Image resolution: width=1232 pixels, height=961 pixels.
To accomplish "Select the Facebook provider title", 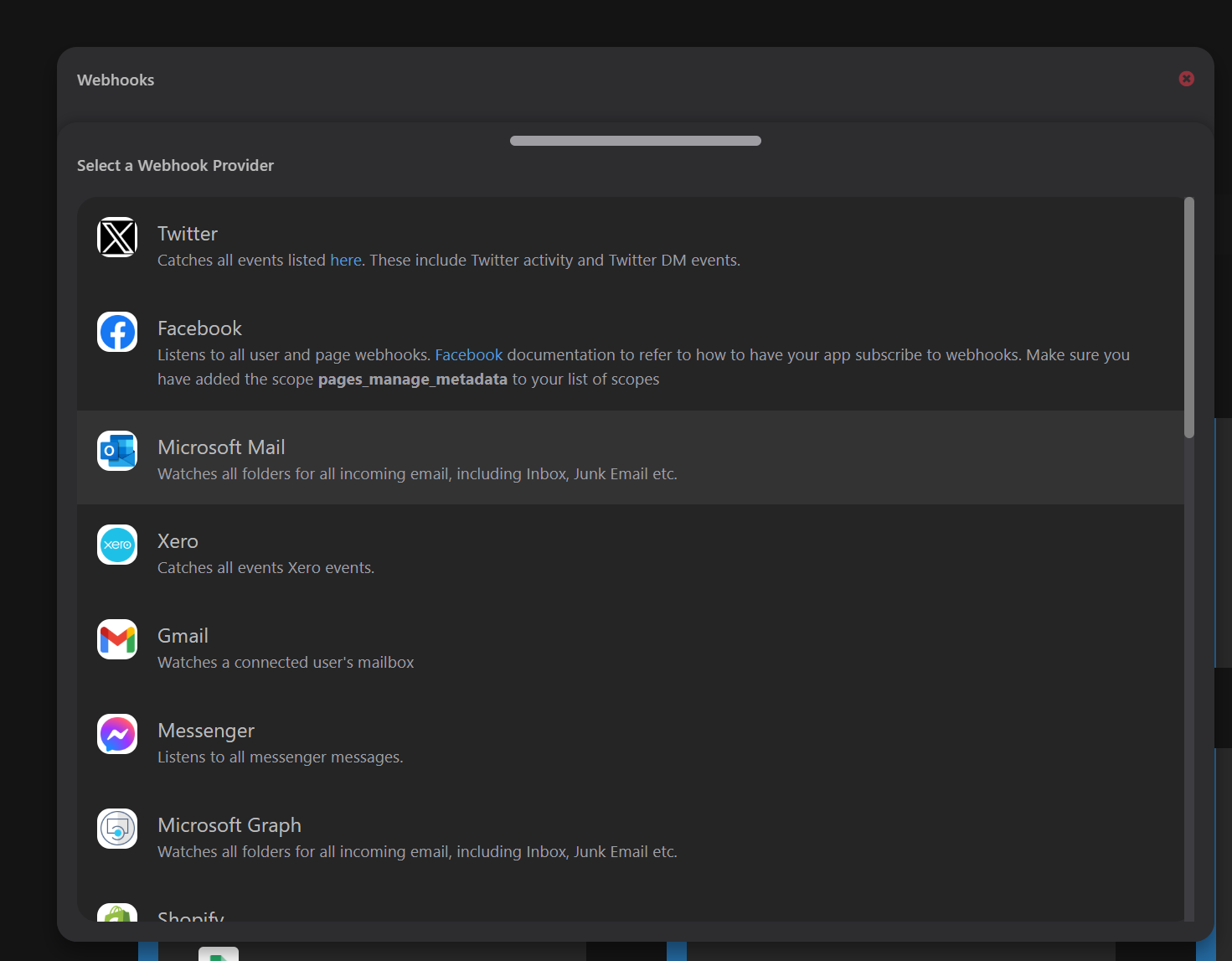I will click(199, 328).
